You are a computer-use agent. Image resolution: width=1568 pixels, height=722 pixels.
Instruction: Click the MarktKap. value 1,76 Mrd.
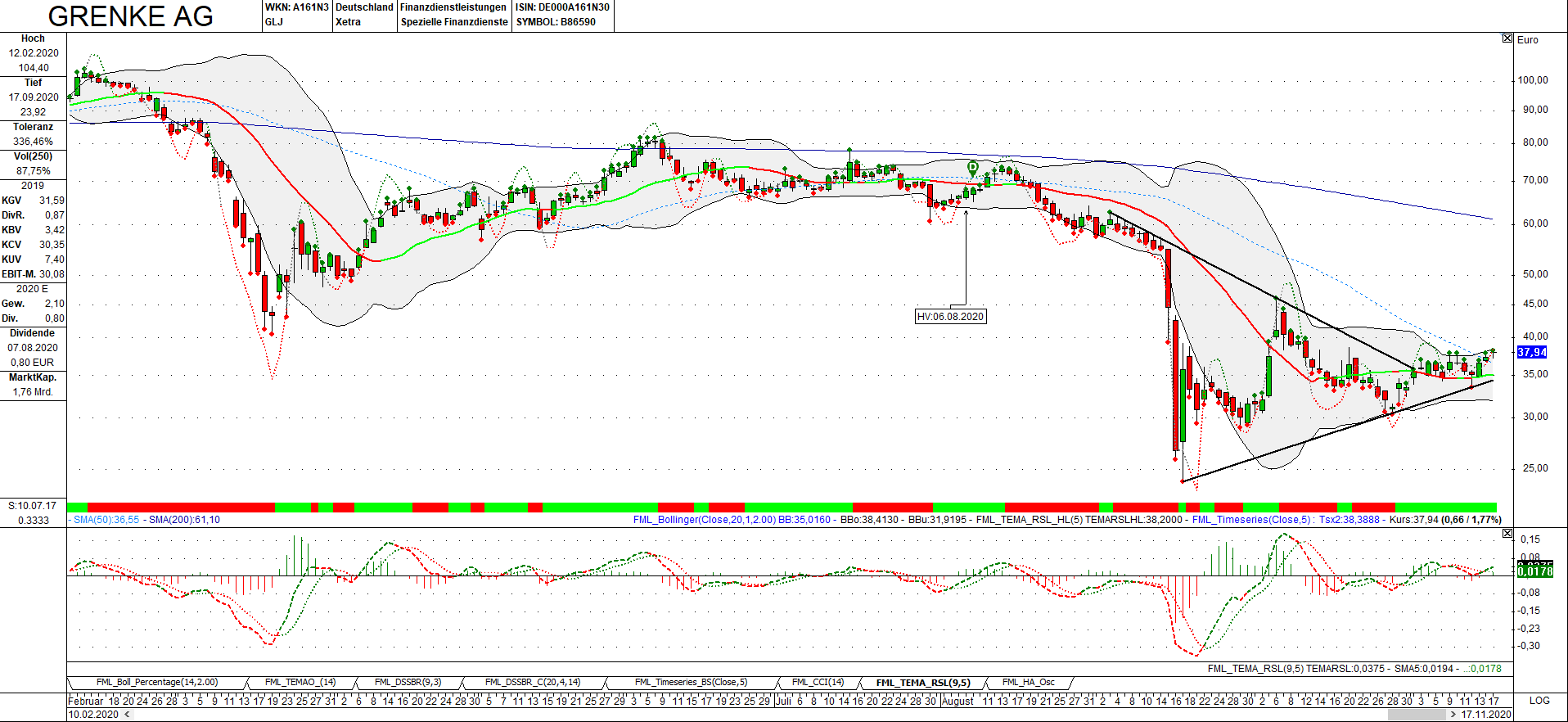pos(34,392)
